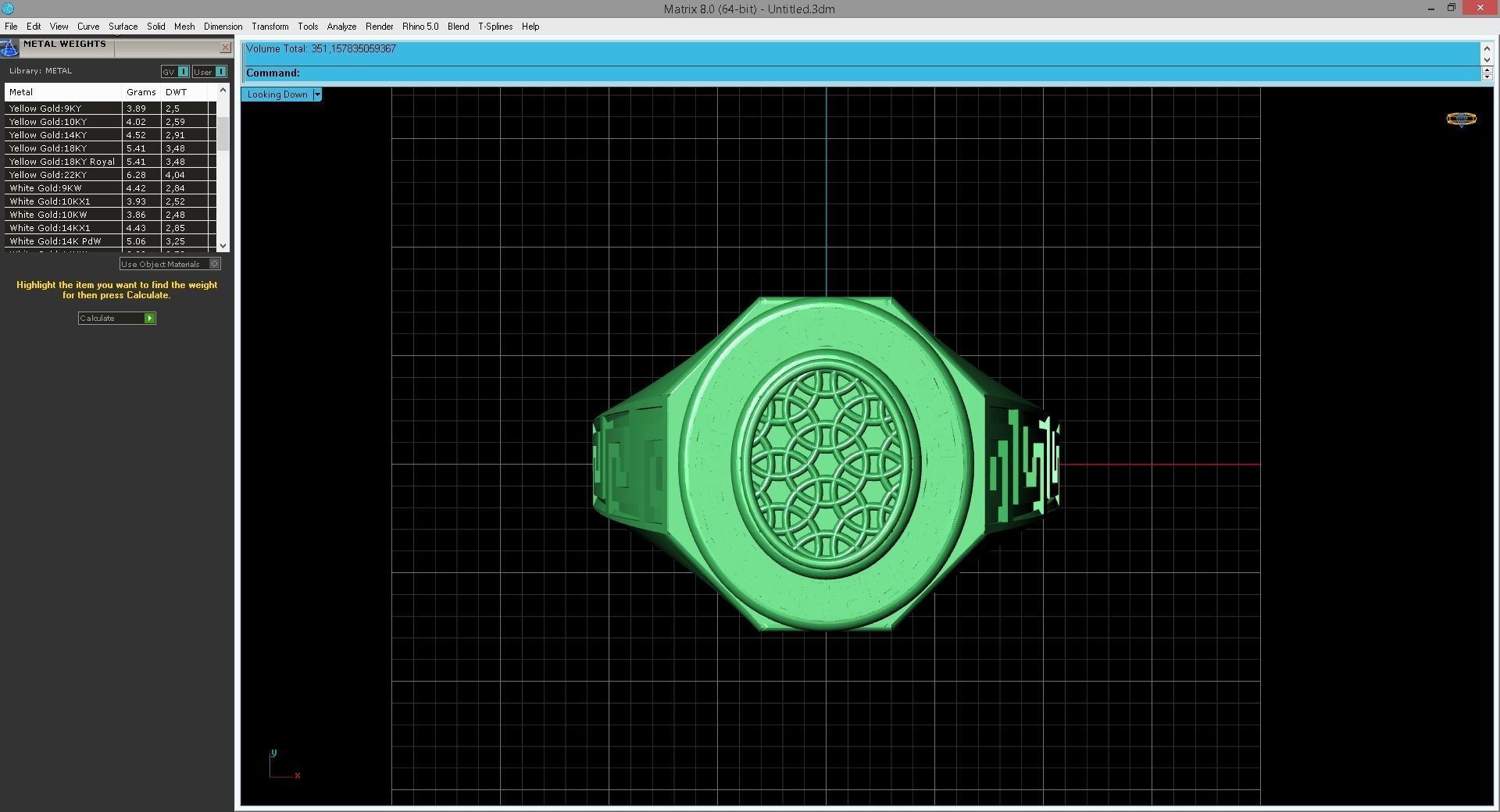
Task: Click the Volume Total output text
Action: click(x=320, y=48)
